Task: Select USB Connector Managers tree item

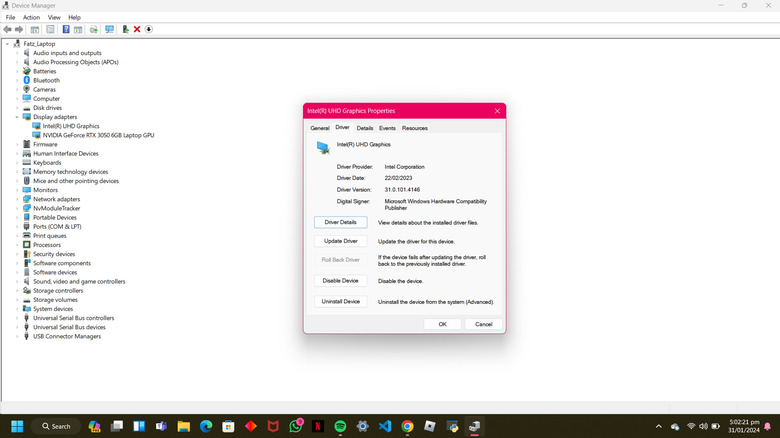Action: [x=67, y=336]
